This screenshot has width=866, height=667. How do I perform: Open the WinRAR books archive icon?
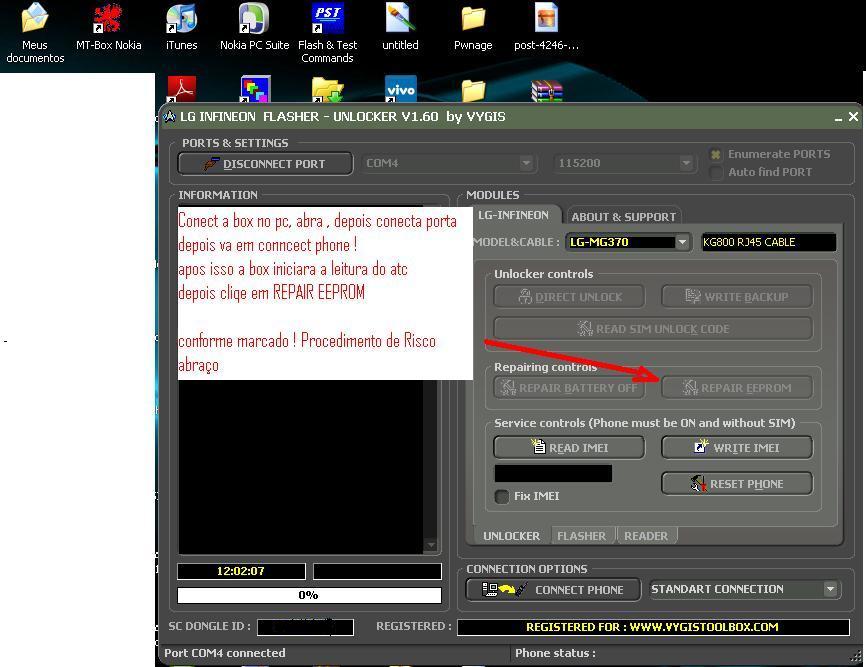(547, 91)
